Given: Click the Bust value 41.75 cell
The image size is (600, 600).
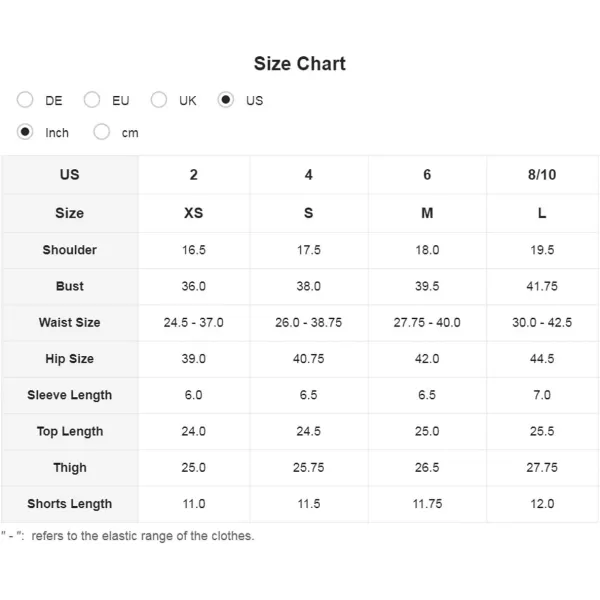Looking at the screenshot, I should [x=542, y=286].
